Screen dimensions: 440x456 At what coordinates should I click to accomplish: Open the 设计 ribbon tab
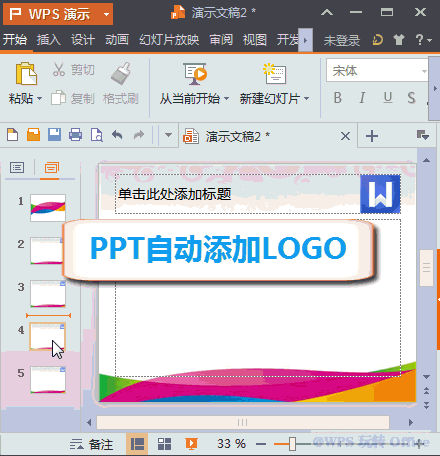pos(83,40)
